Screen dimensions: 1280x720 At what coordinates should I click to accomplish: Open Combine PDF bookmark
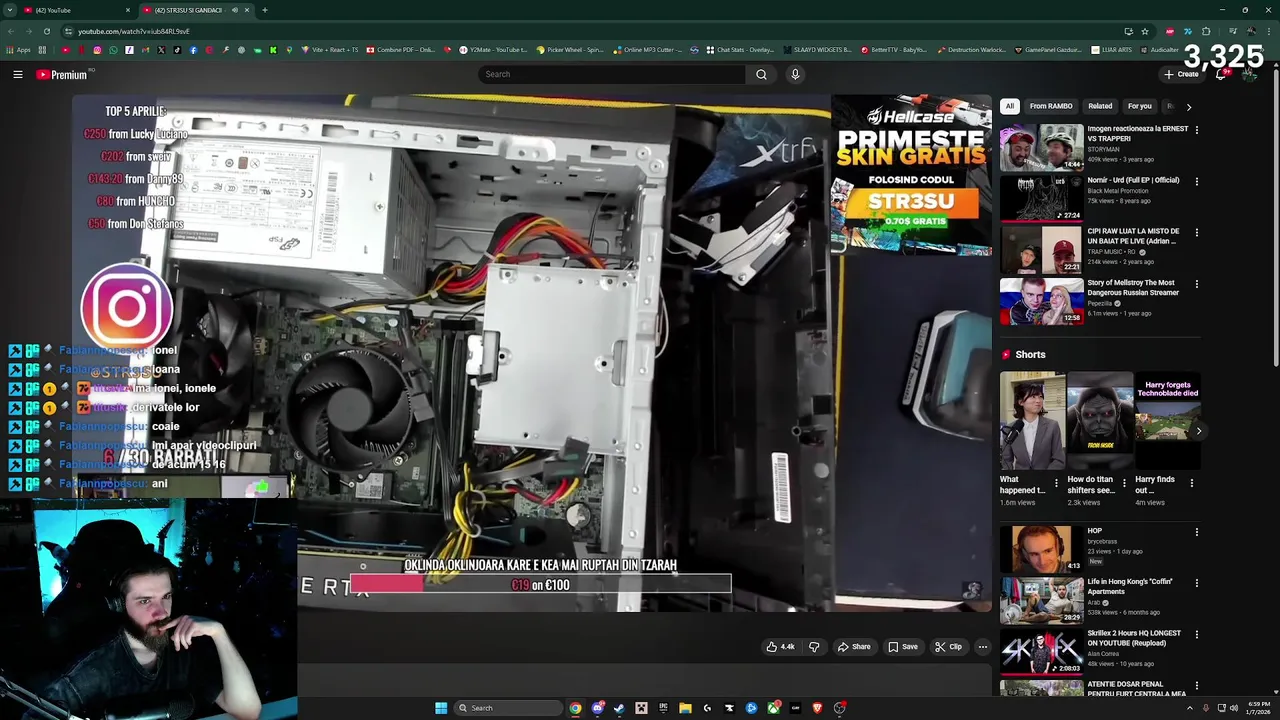pyautogui.click(x=401, y=50)
